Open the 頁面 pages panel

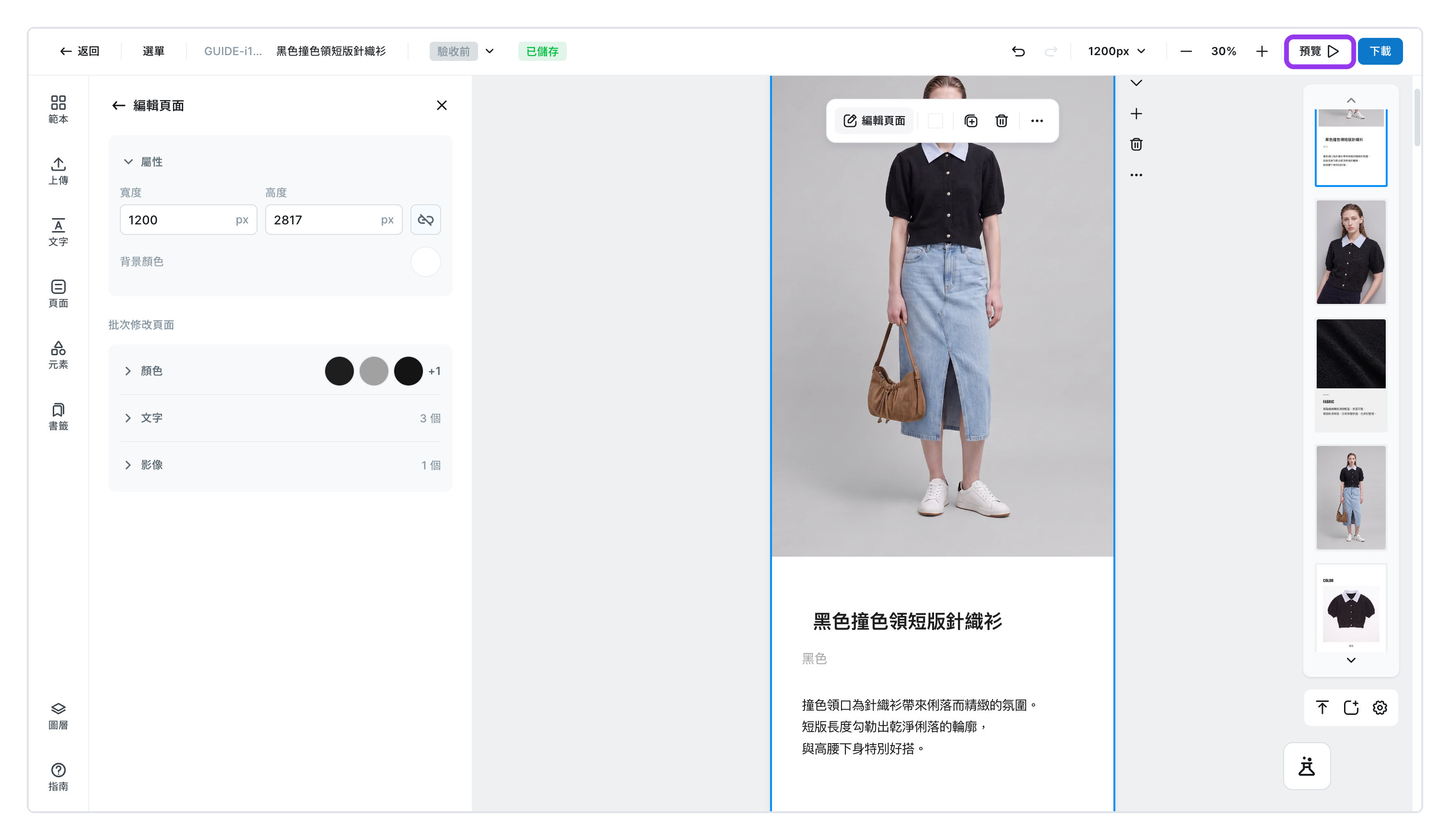58,293
